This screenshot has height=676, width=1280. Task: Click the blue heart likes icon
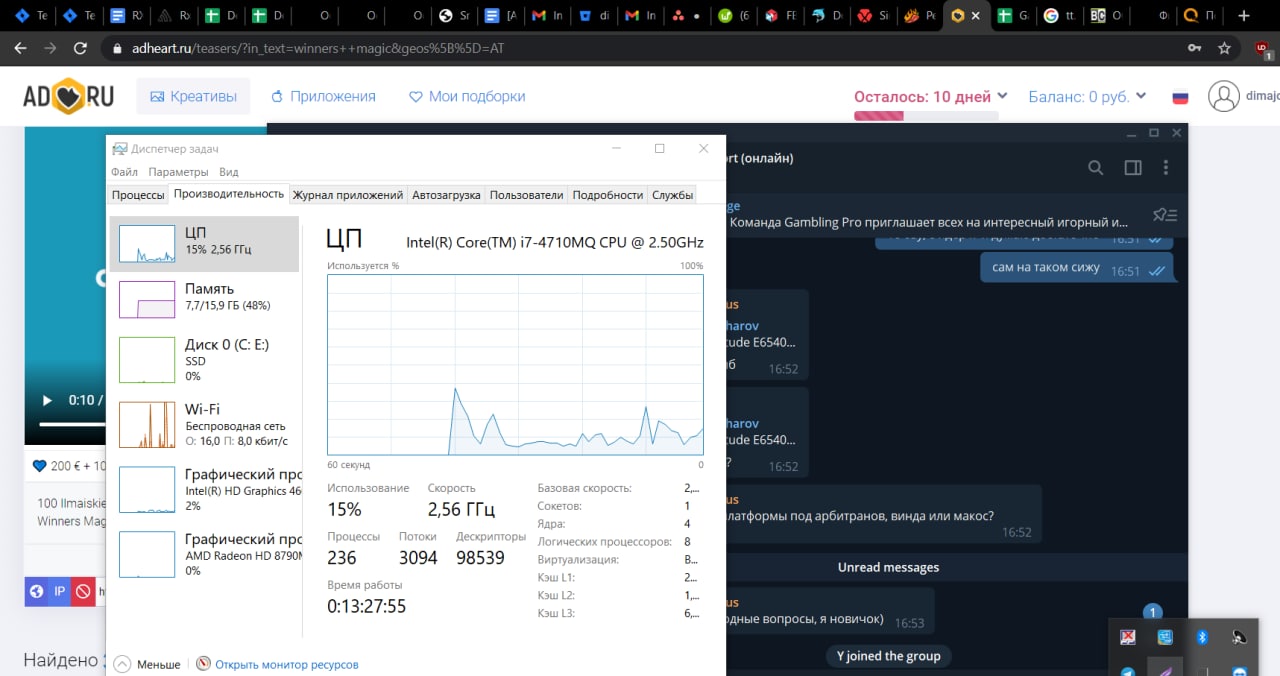(x=40, y=465)
